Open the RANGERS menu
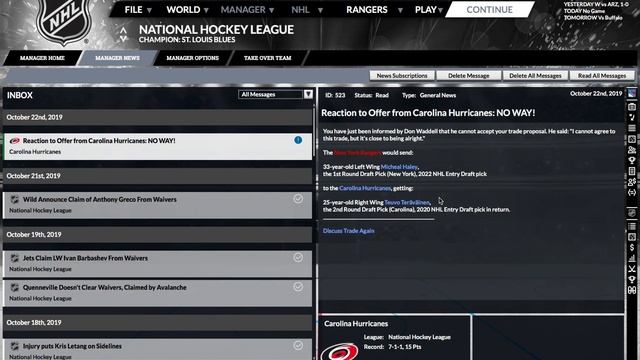This screenshot has width=640, height=360. [367, 10]
